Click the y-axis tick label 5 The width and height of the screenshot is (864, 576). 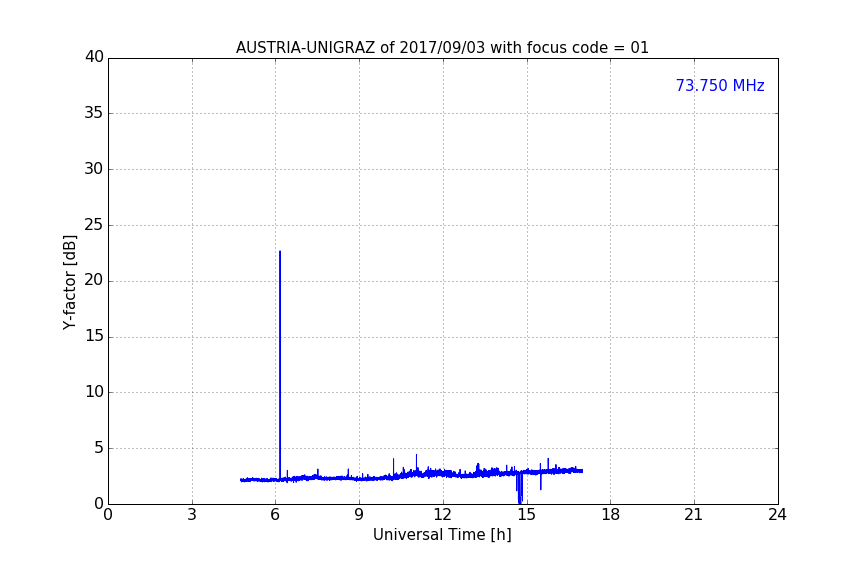coord(99,448)
